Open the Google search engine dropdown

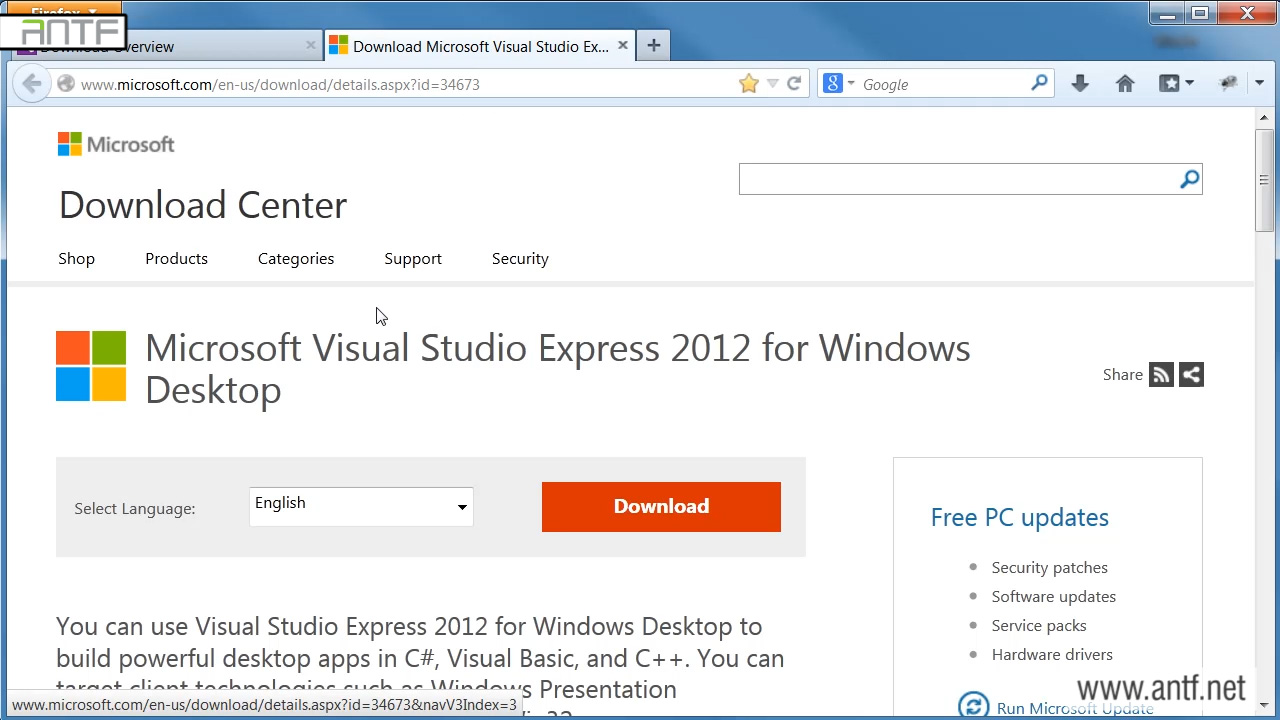click(x=838, y=84)
